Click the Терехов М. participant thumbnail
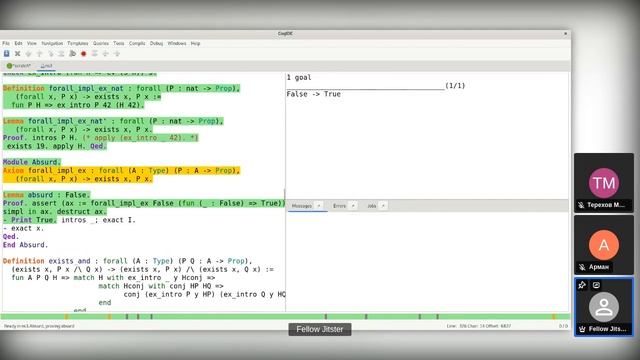Viewport: 640px width, 360px height. [x=604, y=183]
